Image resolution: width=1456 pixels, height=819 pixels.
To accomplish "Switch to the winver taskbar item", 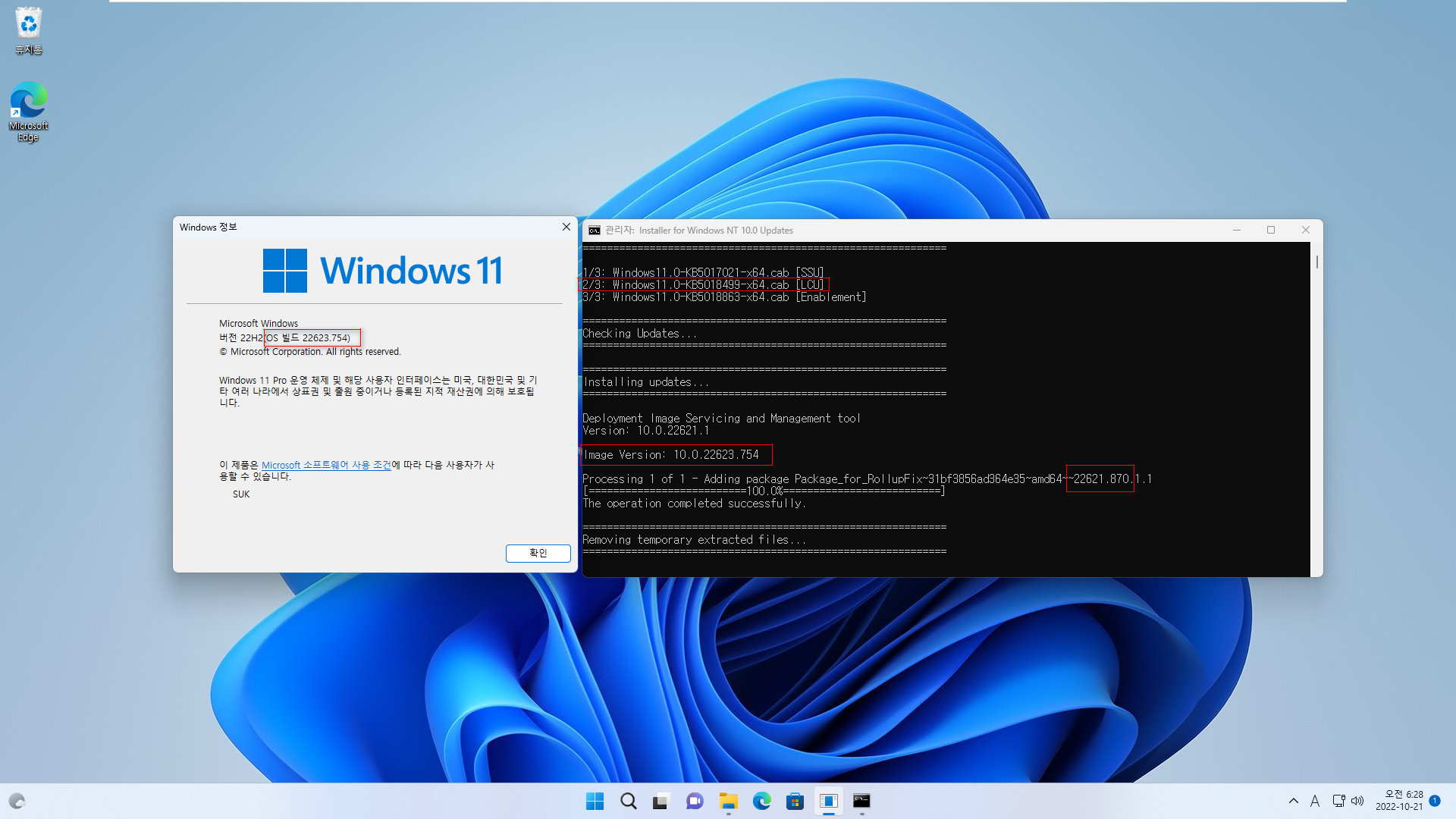I will pos(828,801).
